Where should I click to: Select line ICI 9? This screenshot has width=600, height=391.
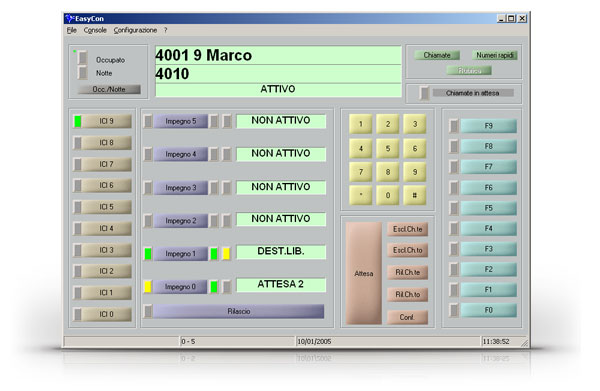click(x=107, y=121)
